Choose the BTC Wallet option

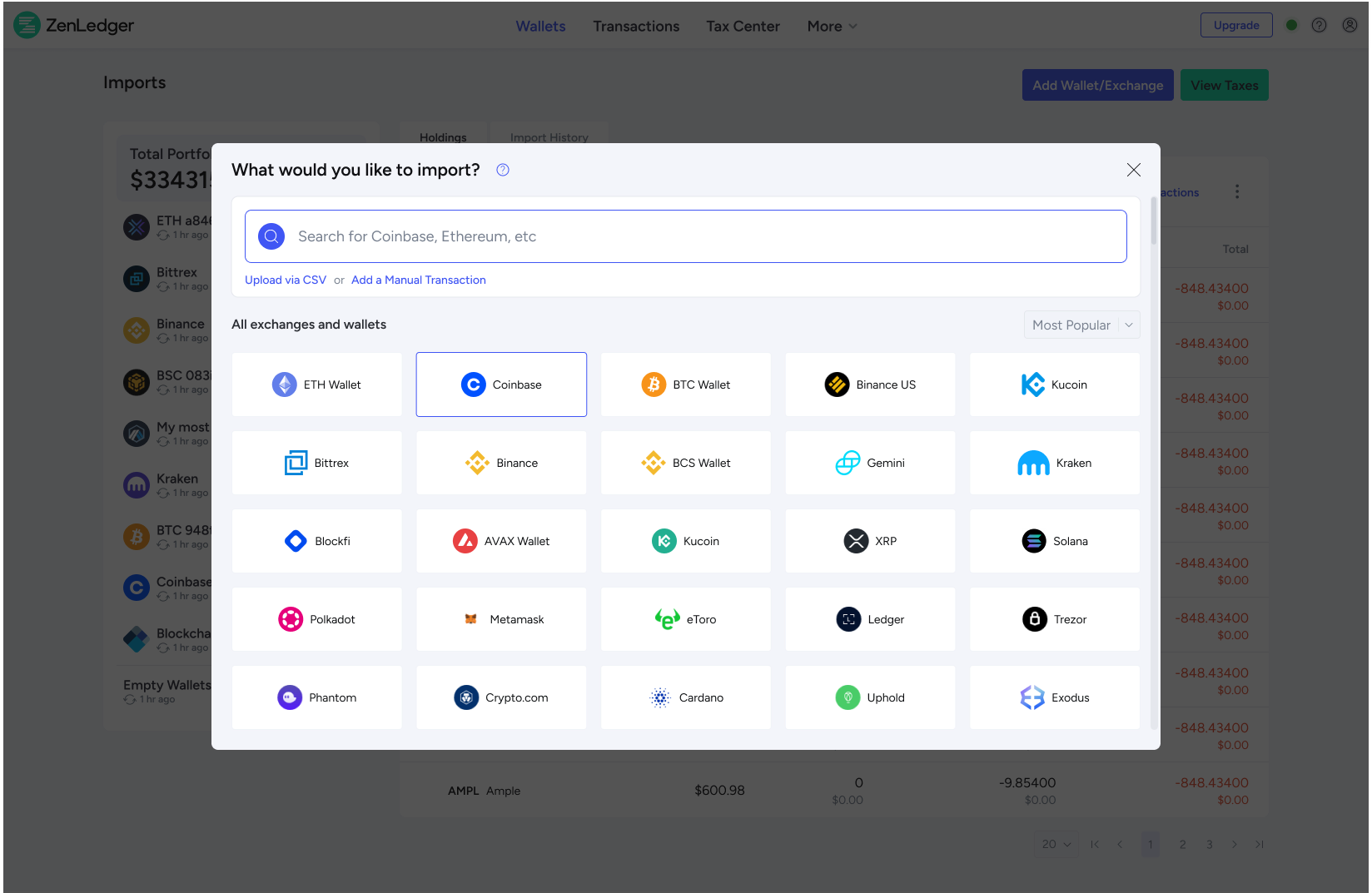click(x=686, y=384)
